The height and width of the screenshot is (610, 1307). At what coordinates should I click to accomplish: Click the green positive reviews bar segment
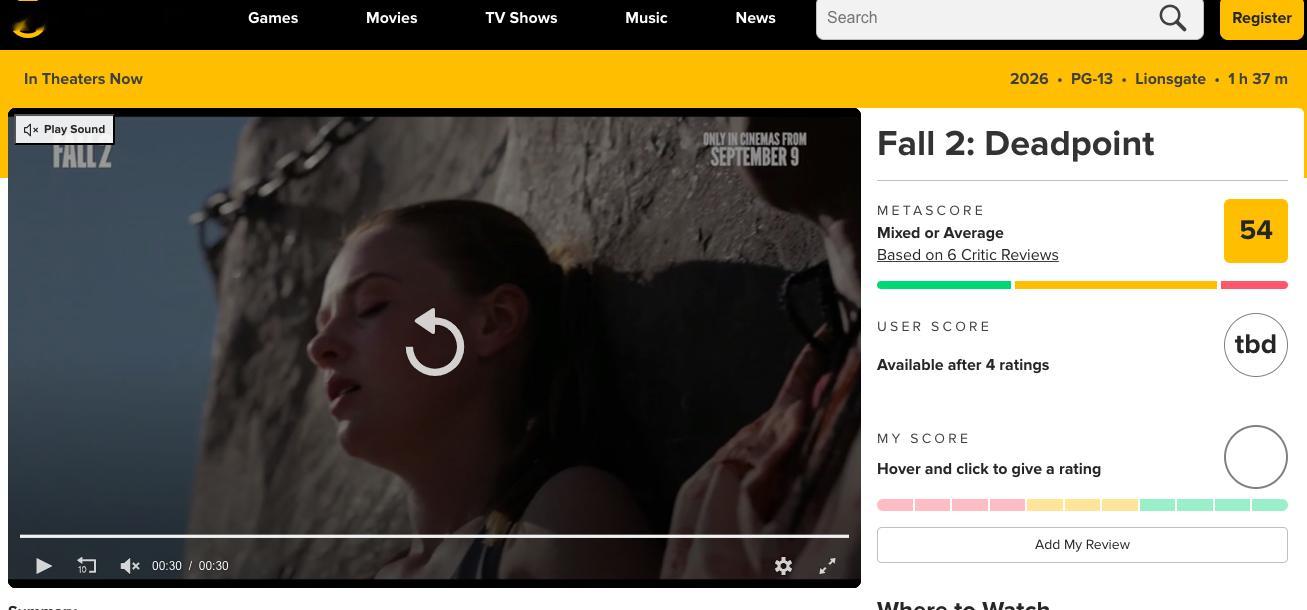click(x=944, y=285)
